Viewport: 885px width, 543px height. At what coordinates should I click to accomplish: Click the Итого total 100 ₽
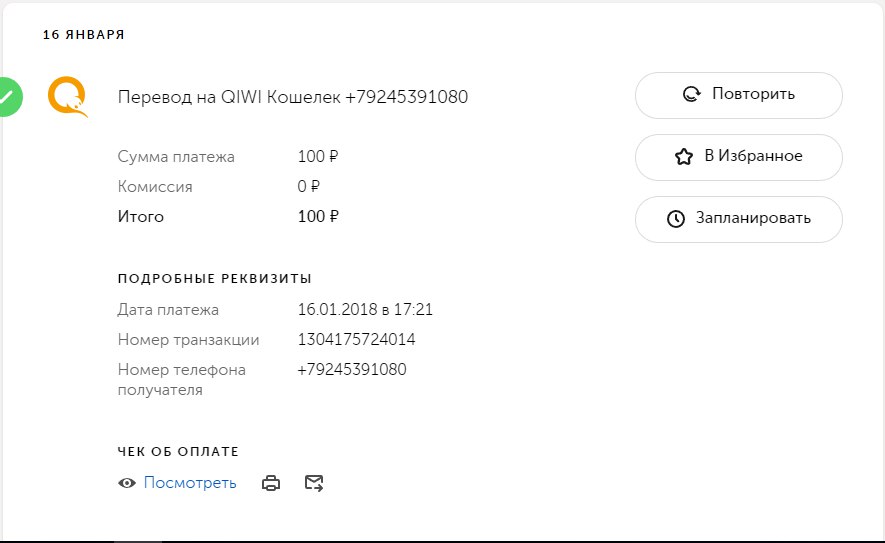318,217
